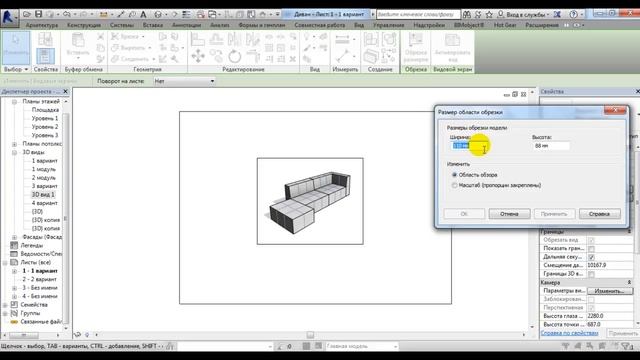Toggle the 'Показать гран...' checkbox

tap(591, 249)
